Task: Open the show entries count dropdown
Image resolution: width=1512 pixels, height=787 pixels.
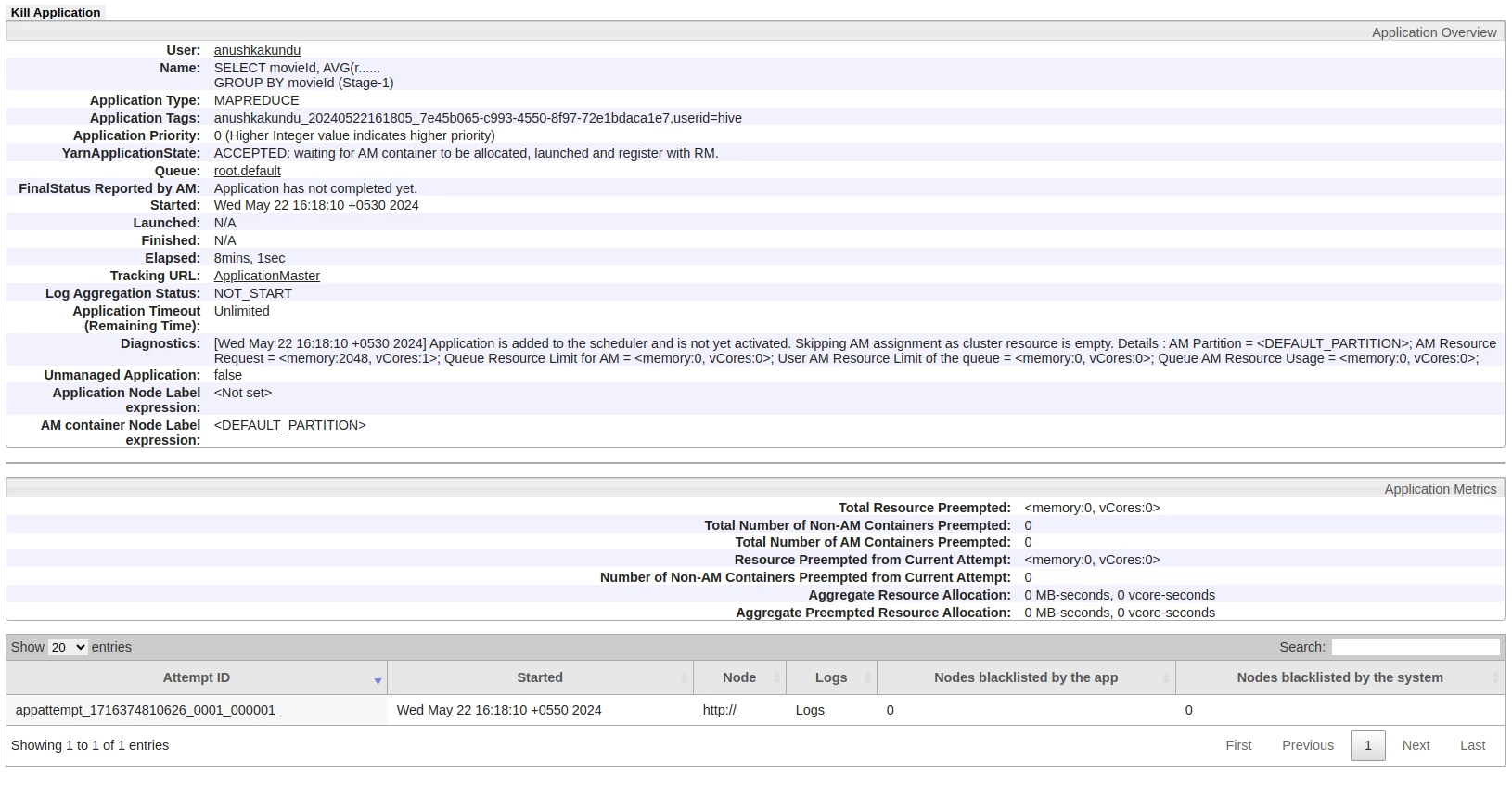Action: 68,647
